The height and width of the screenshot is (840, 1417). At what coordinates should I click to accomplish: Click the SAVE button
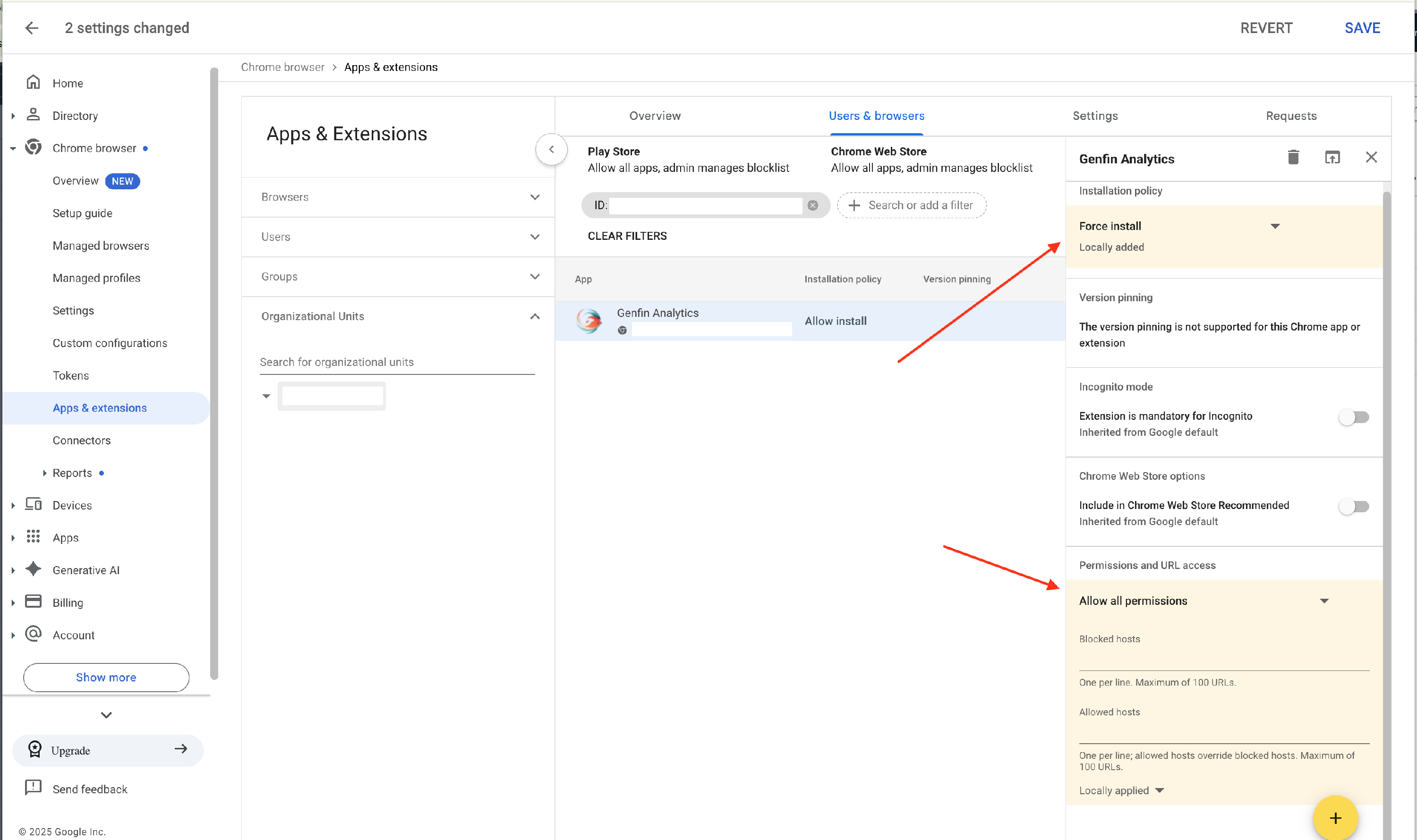point(1362,28)
